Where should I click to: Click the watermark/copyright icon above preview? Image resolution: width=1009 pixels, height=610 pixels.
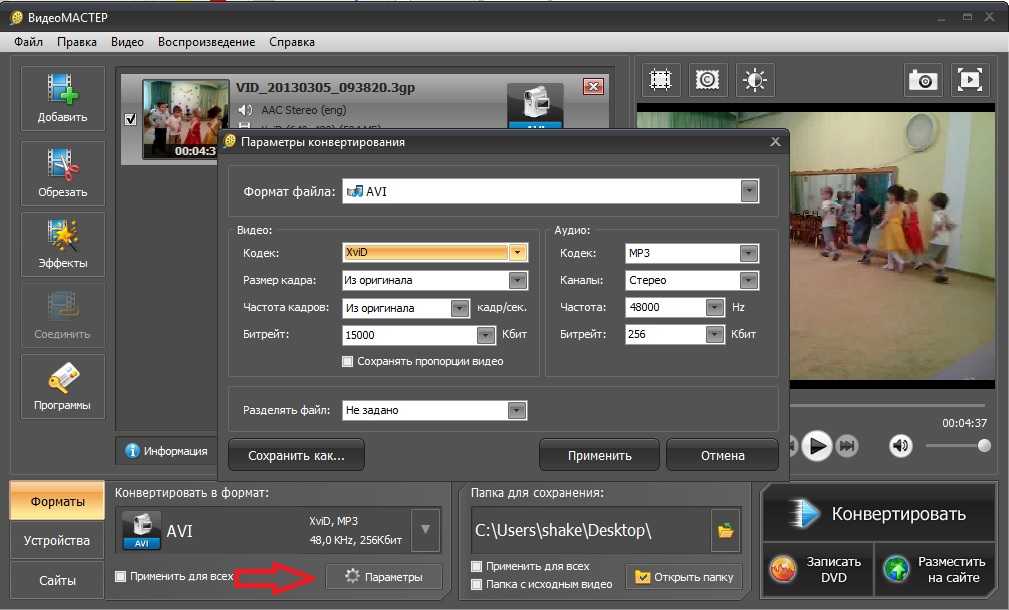click(707, 80)
